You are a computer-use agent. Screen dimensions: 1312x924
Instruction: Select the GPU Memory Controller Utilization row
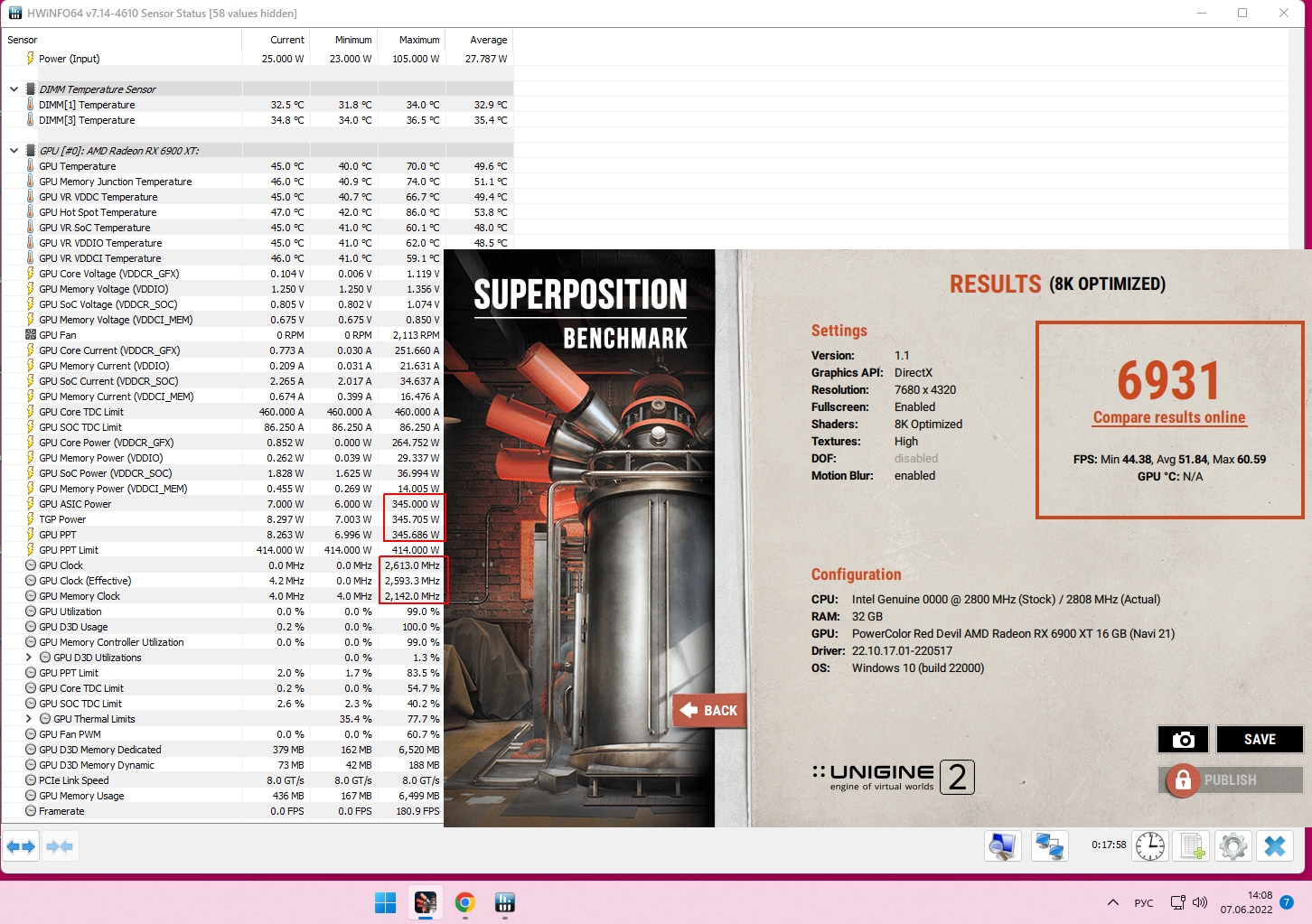pos(222,642)
